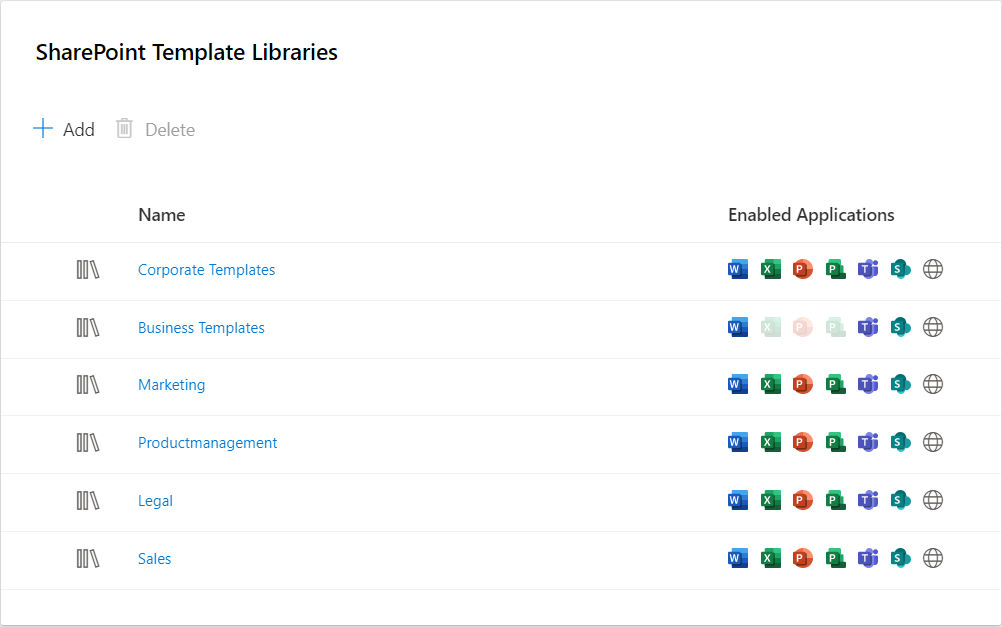The height and width of the screenshot is (627, 1002).
Task: Open the Business Templates library link
Action: click(x=201, y=328)
